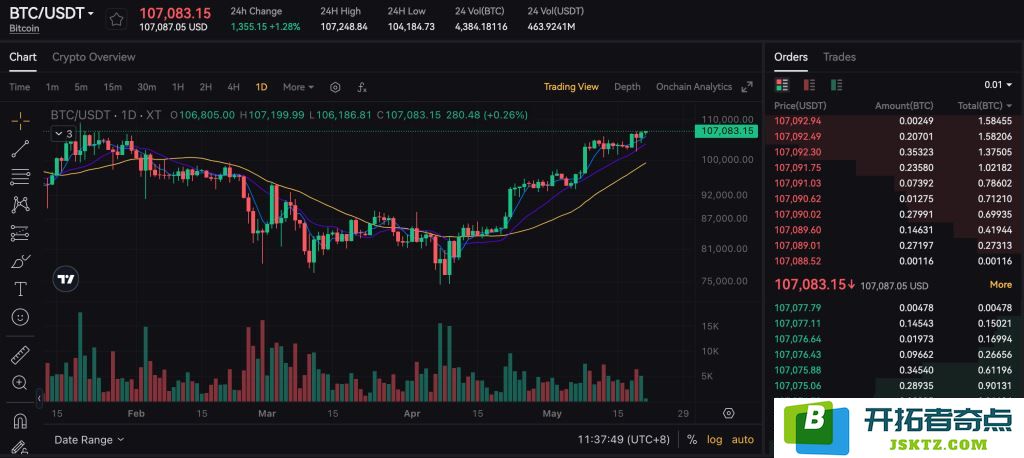Click the Amount(BTC) column header

coord(904,106)
